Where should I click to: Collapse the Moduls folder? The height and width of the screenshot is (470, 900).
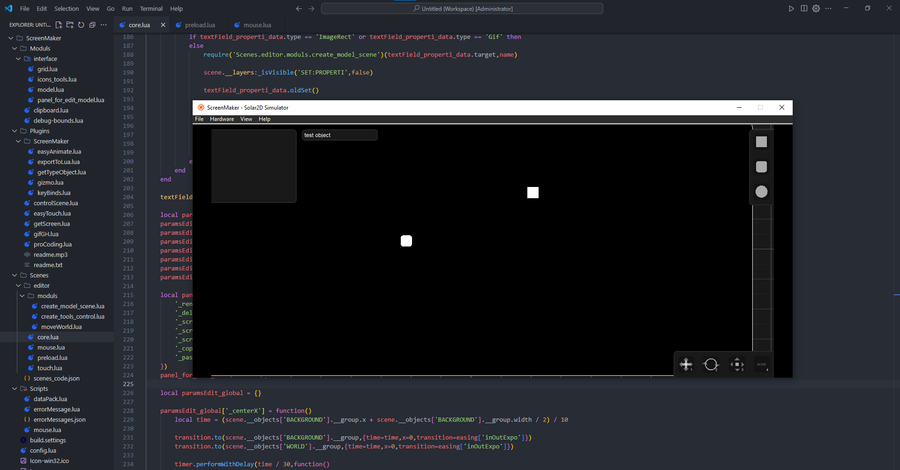coord(15,48)
